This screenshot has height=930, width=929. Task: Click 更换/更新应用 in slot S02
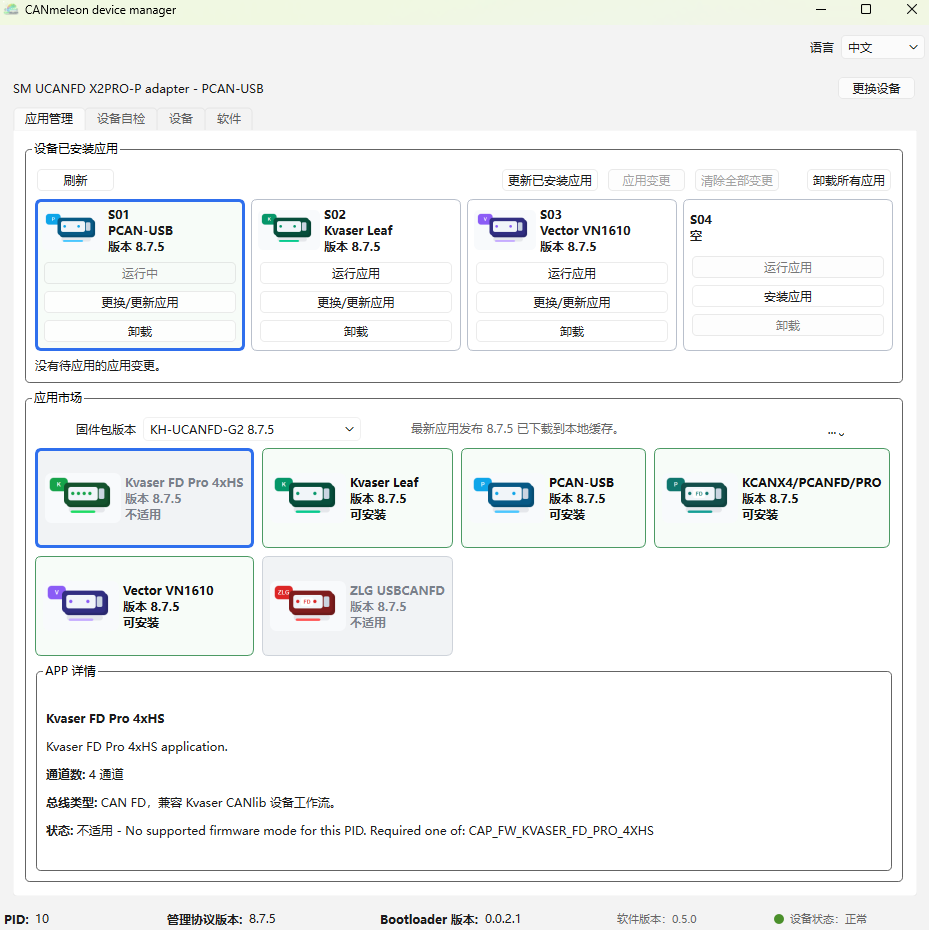(x=356, y=302)
